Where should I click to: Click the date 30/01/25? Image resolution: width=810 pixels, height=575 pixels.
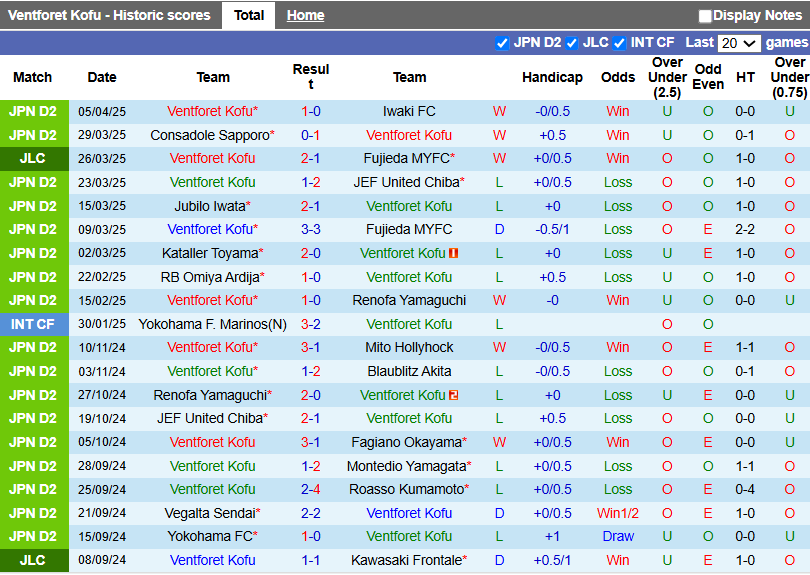click(x=102, y=324)
